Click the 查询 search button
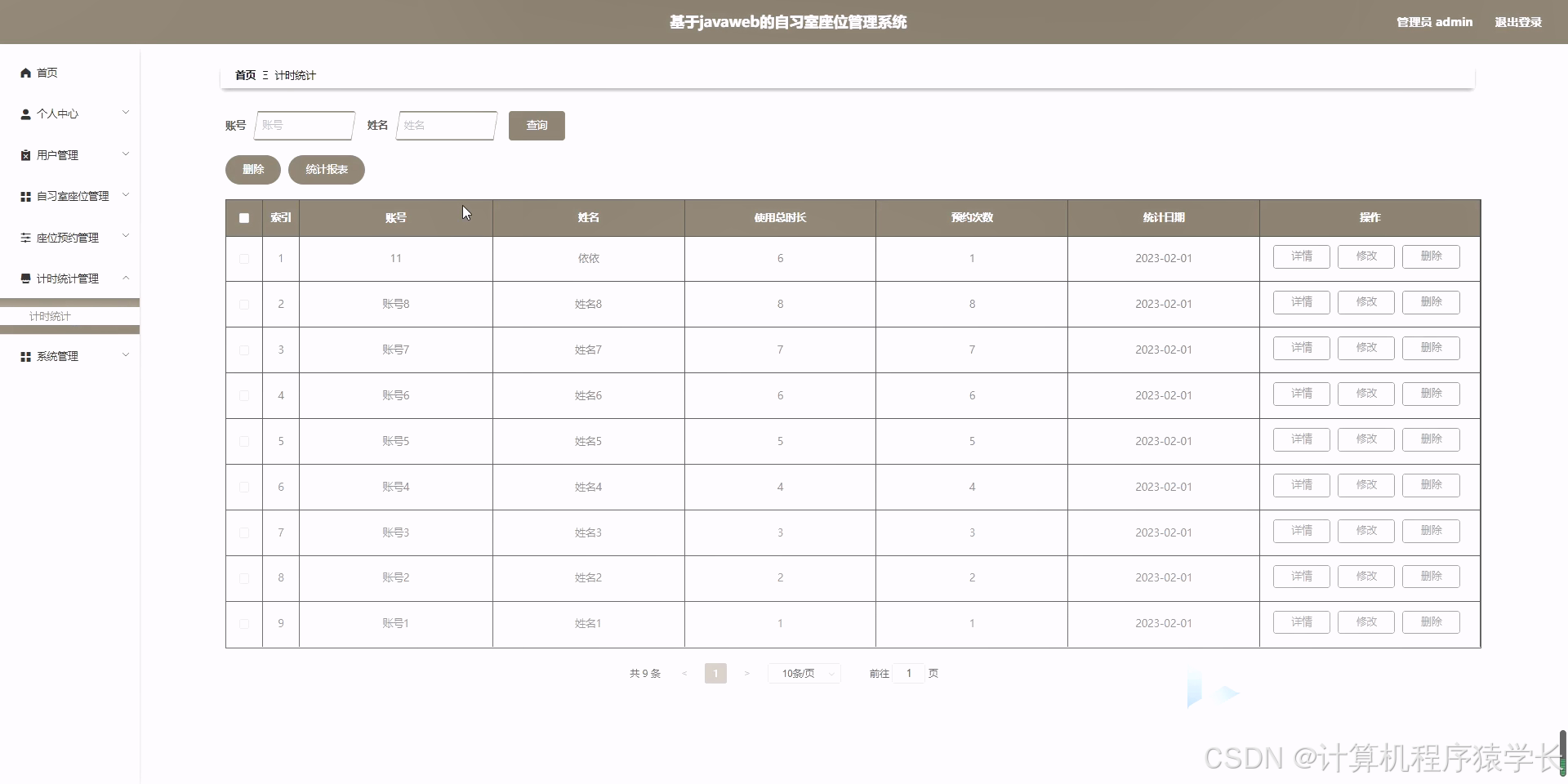Screen dimensions: 1568x784 (537, 126)
